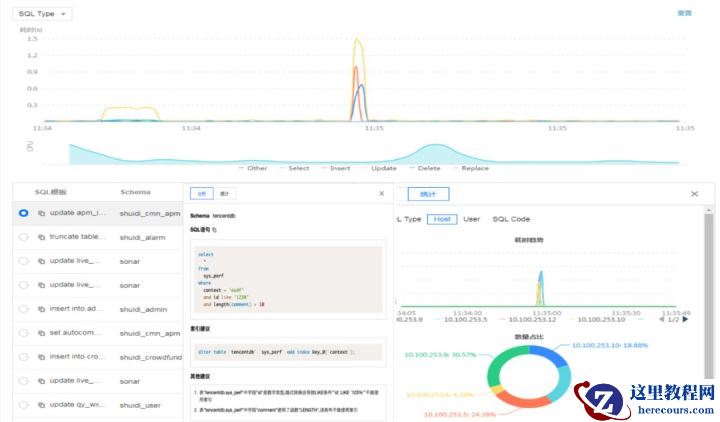Switch to the User tab

pyautogui.click(x=472, y=219)
